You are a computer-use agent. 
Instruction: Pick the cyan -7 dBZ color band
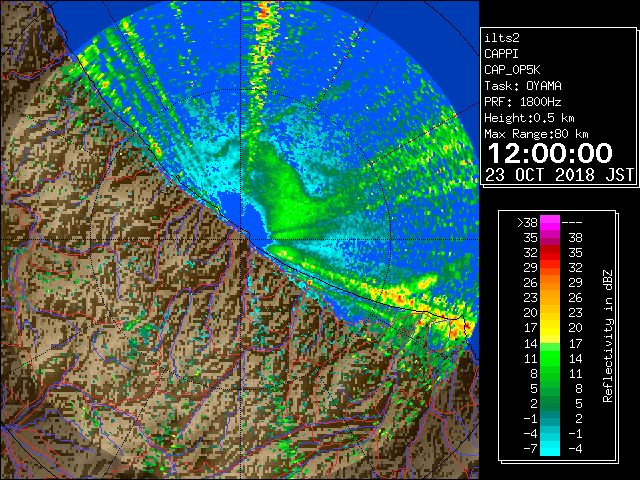click(x=550, y=449)
